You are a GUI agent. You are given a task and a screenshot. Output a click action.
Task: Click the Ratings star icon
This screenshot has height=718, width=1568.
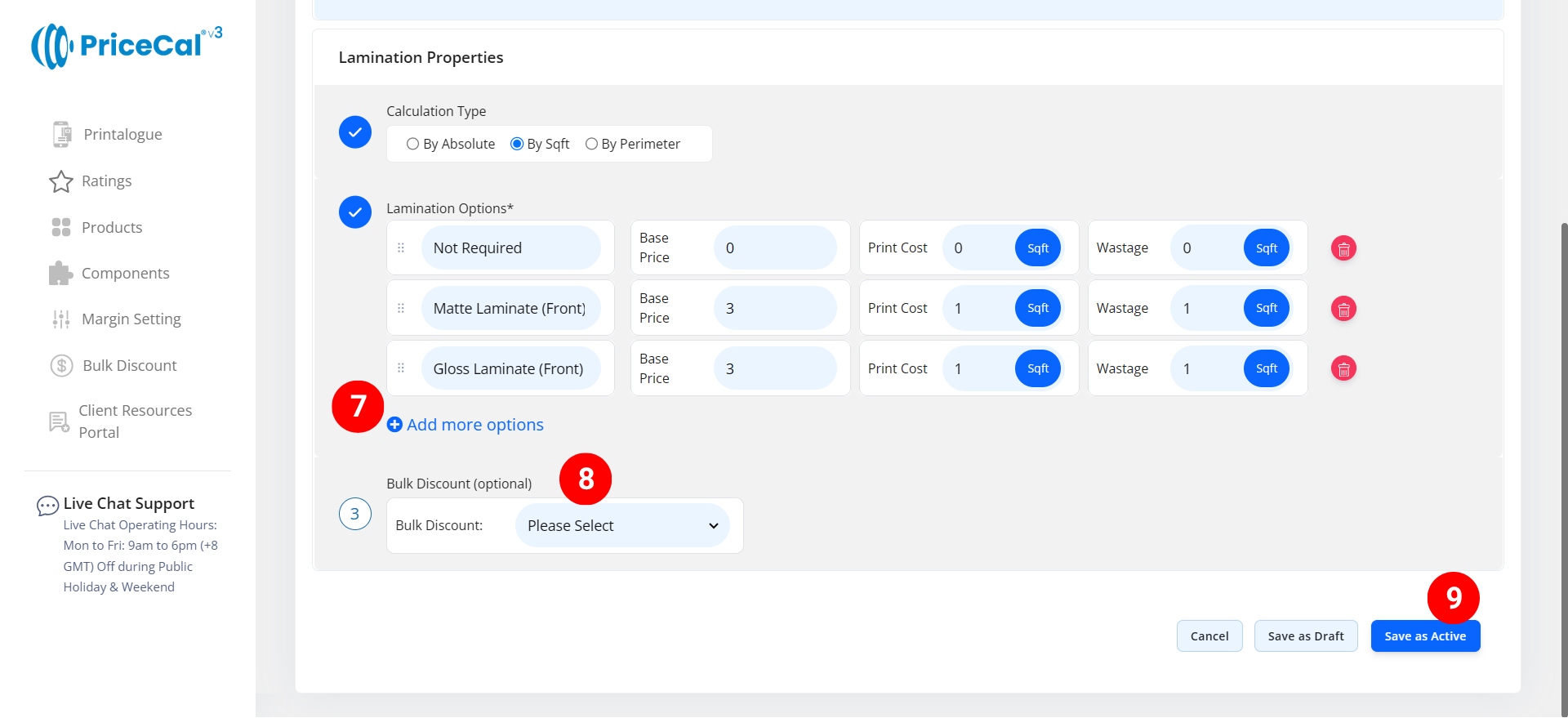coord(61,181)
